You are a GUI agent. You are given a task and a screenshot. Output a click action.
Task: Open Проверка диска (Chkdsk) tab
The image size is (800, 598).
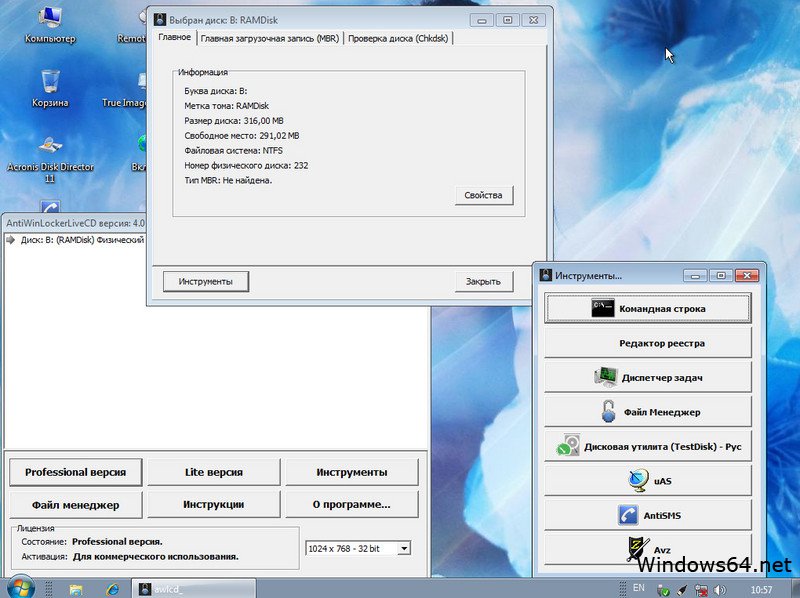398,38
